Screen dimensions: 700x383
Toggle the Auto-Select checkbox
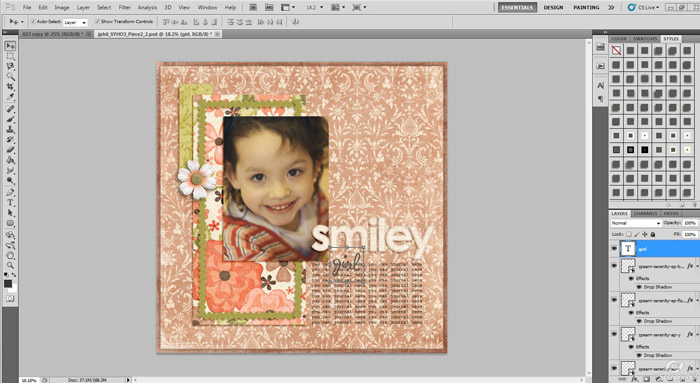tap(33, 21)
